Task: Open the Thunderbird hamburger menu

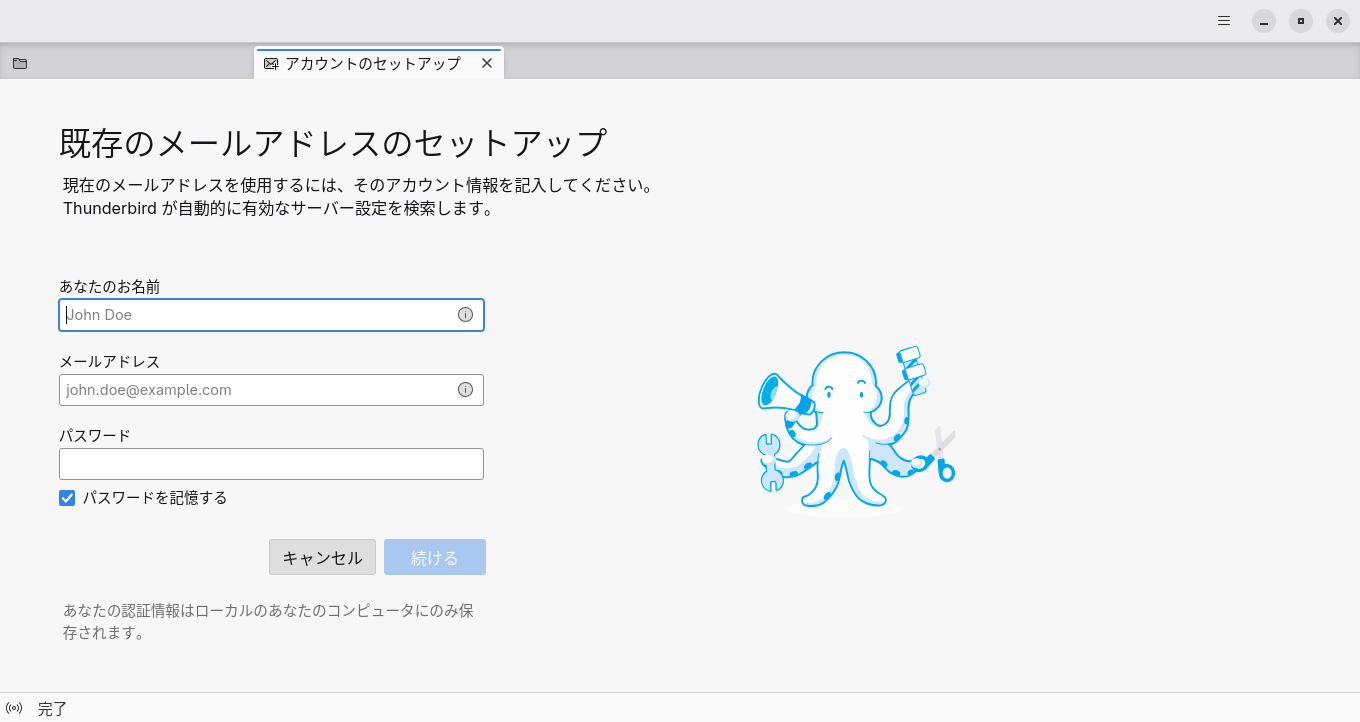Action: 1224,20
